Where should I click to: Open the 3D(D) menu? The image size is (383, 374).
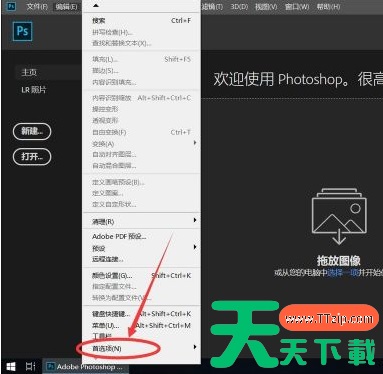coord(239,6)
